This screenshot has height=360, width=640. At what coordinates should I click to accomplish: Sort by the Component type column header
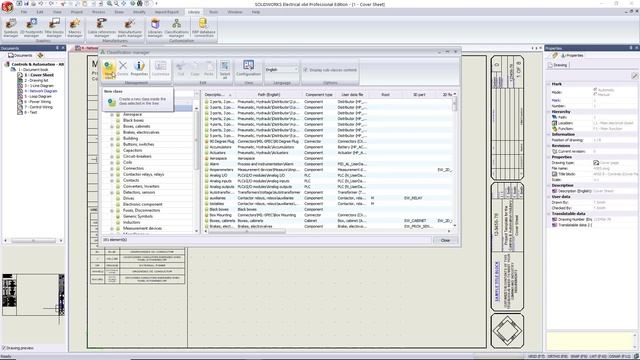coord(319,95)
